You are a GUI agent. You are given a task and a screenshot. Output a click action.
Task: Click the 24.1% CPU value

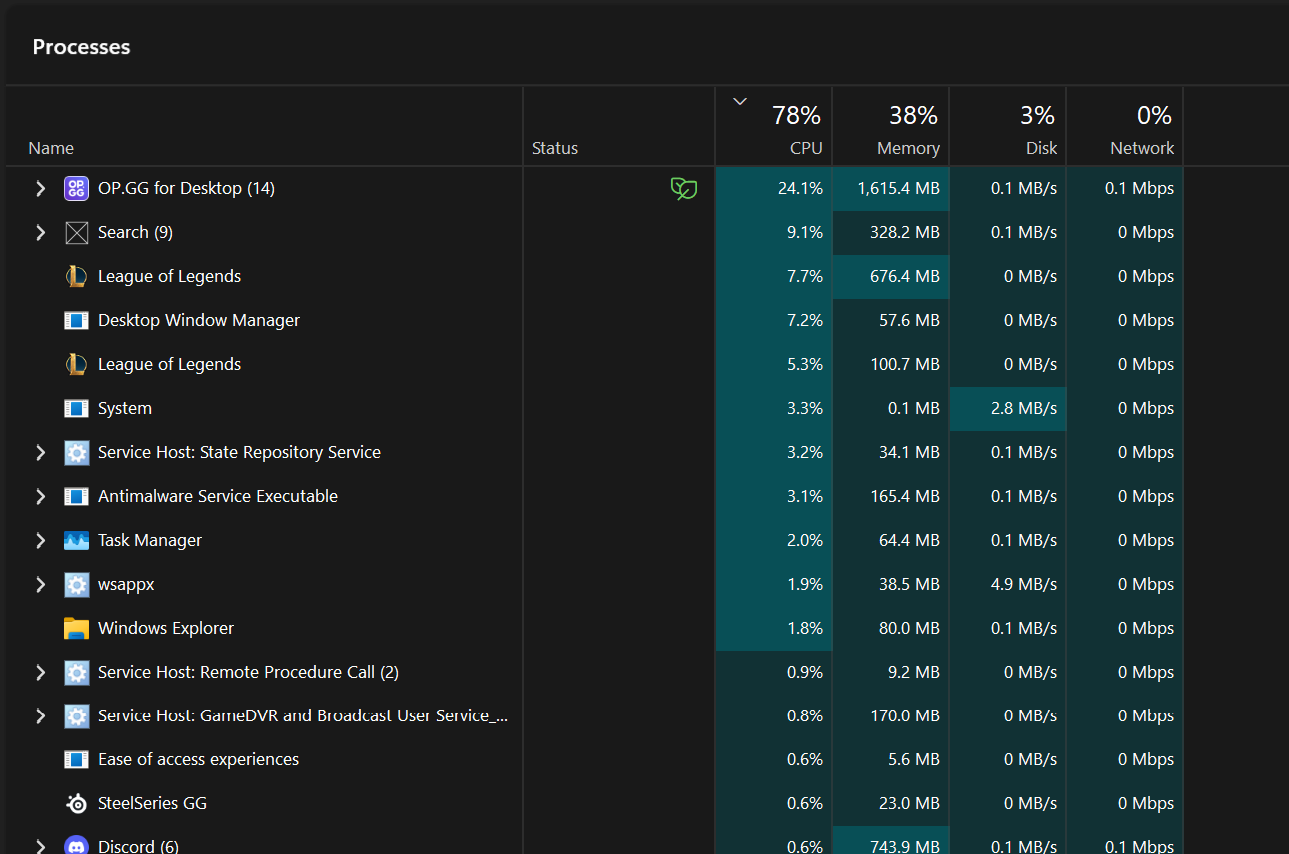pos(800,188)
